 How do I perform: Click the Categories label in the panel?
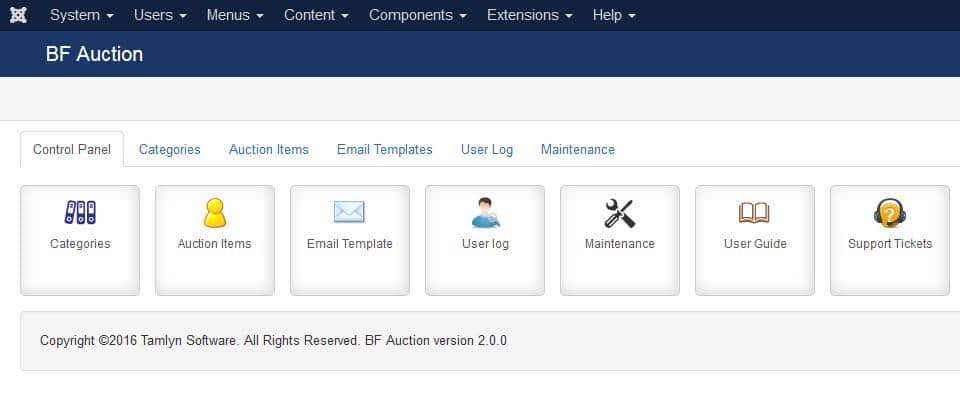point(80,244)
